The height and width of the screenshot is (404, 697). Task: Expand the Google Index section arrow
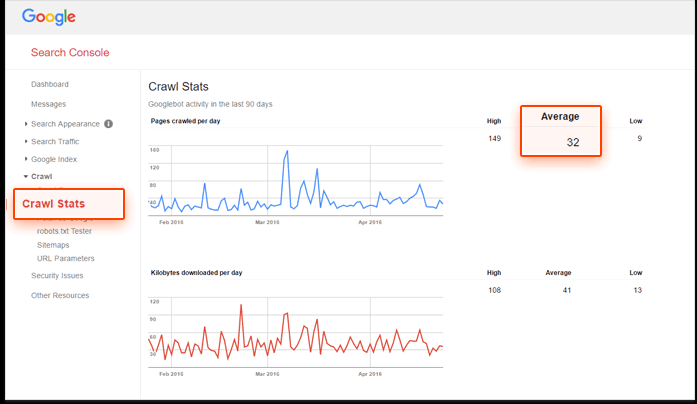(26, 159)
